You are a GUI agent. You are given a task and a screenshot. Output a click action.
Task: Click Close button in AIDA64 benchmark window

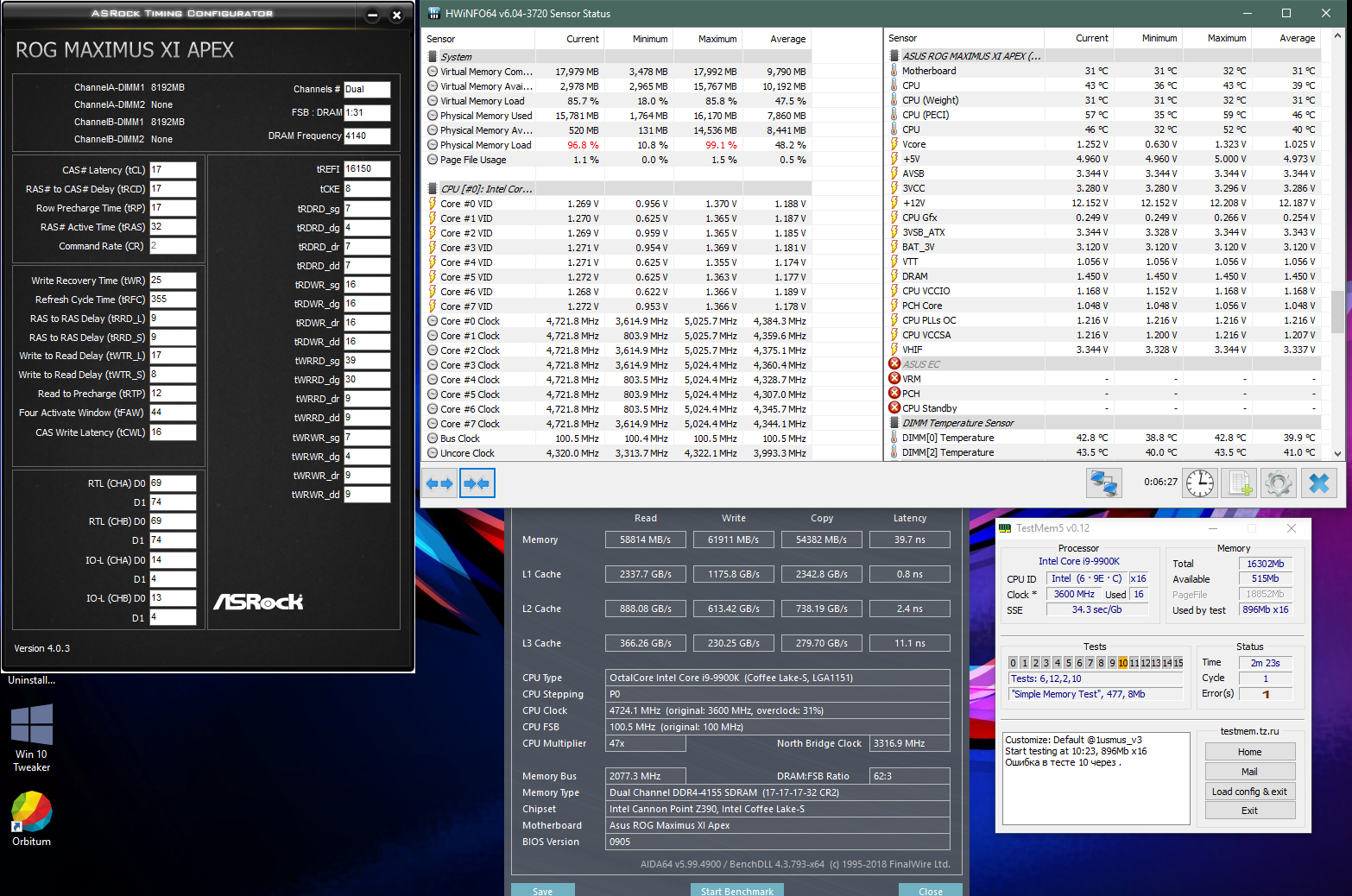click(931, 890)
